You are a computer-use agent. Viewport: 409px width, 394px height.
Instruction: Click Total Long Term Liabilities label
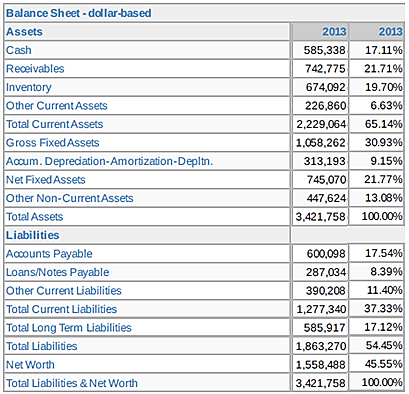point(69,328)
